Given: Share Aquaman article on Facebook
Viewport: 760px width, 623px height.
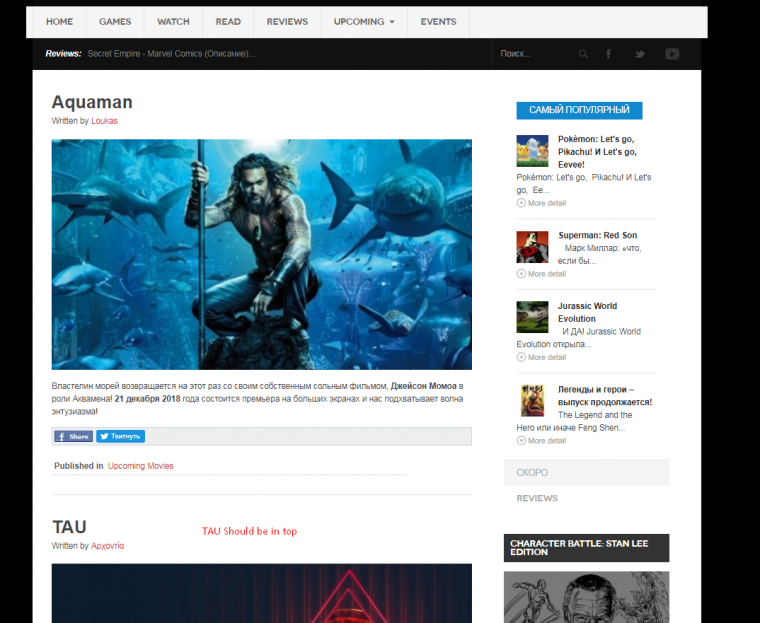Looking at the screenshot, I should pyautogui.click(x=73, y=436).
